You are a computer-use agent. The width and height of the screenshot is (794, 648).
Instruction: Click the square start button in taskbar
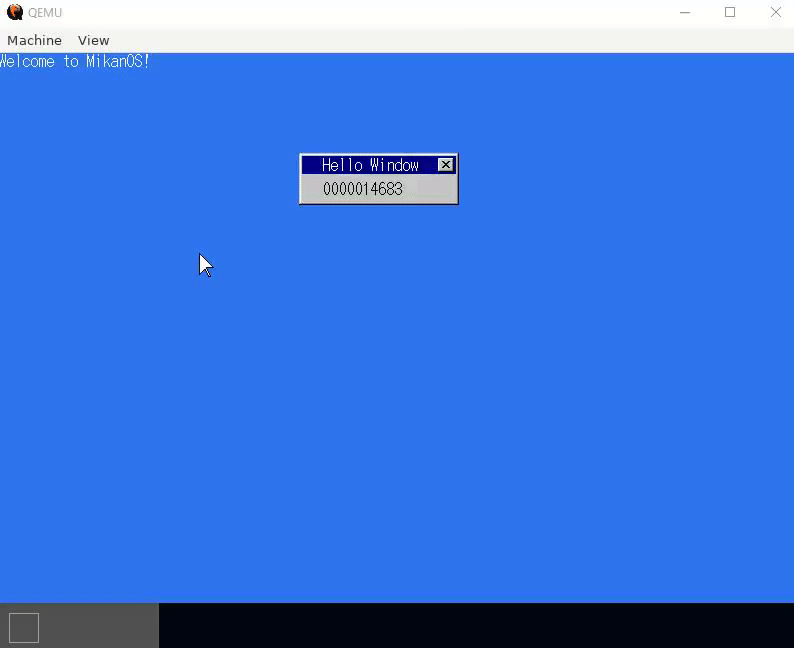pos(24,628)
